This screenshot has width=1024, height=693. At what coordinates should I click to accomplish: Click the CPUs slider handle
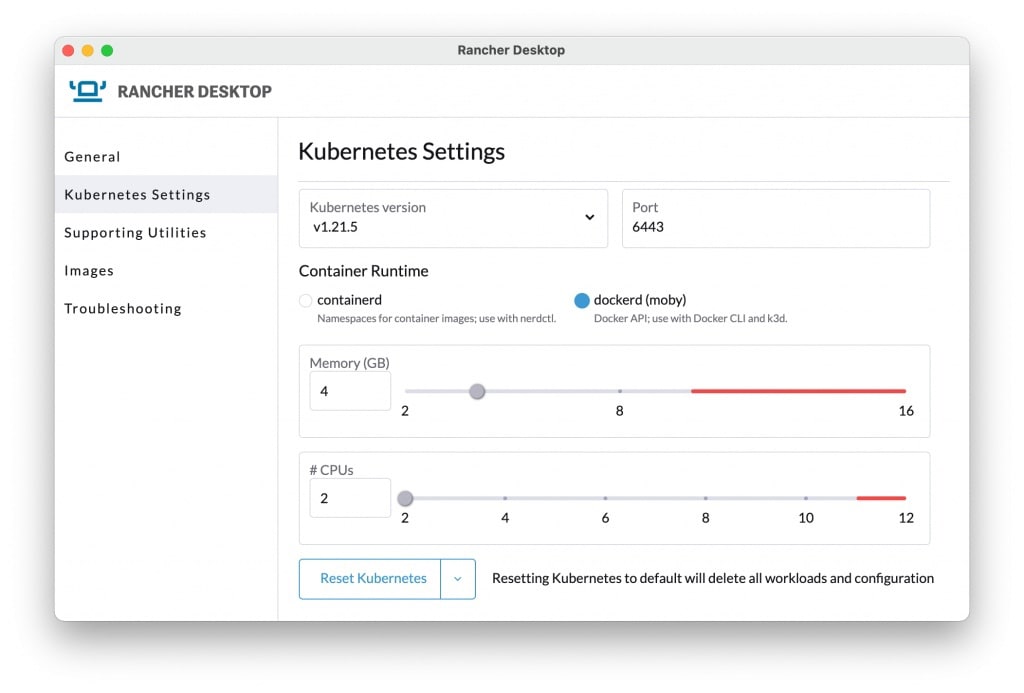(405, 498)
